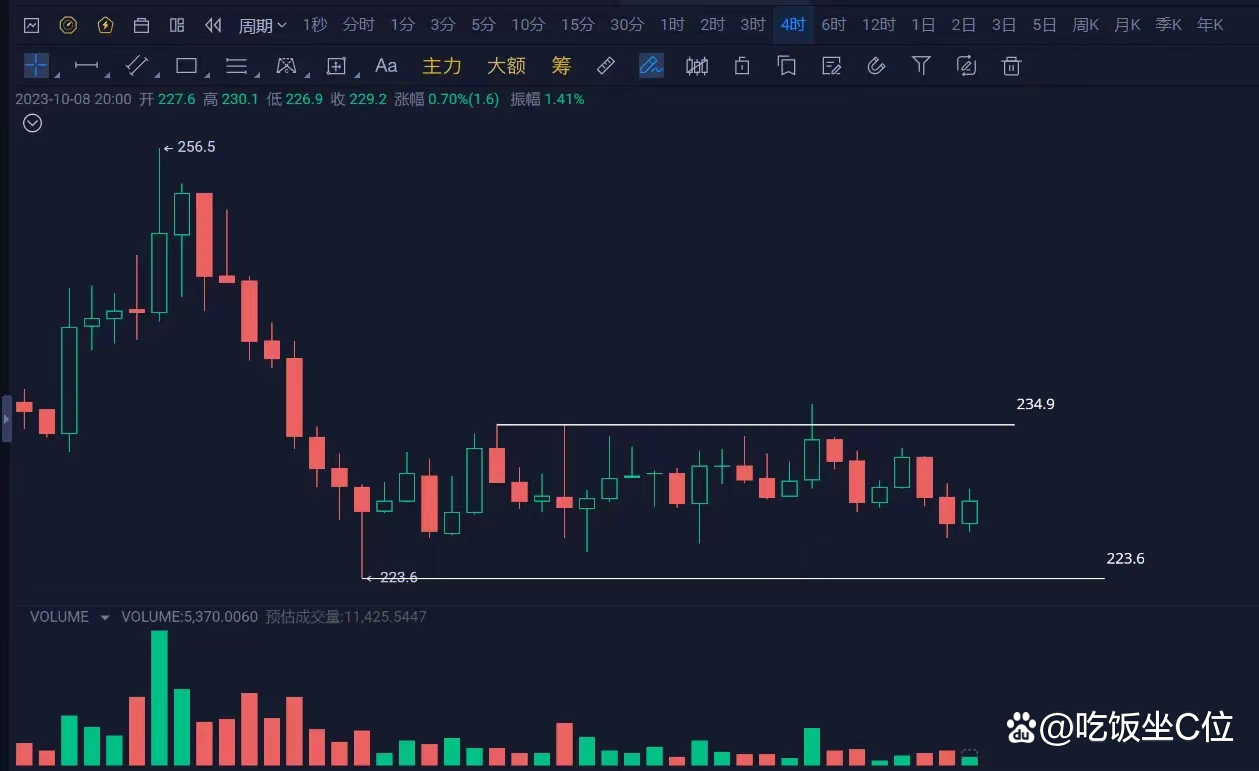Image resolution: width=1259 pixels, height=771 pixels.
Task: Switch to the 1分 timeframe
Action: (x=402, y=25)
